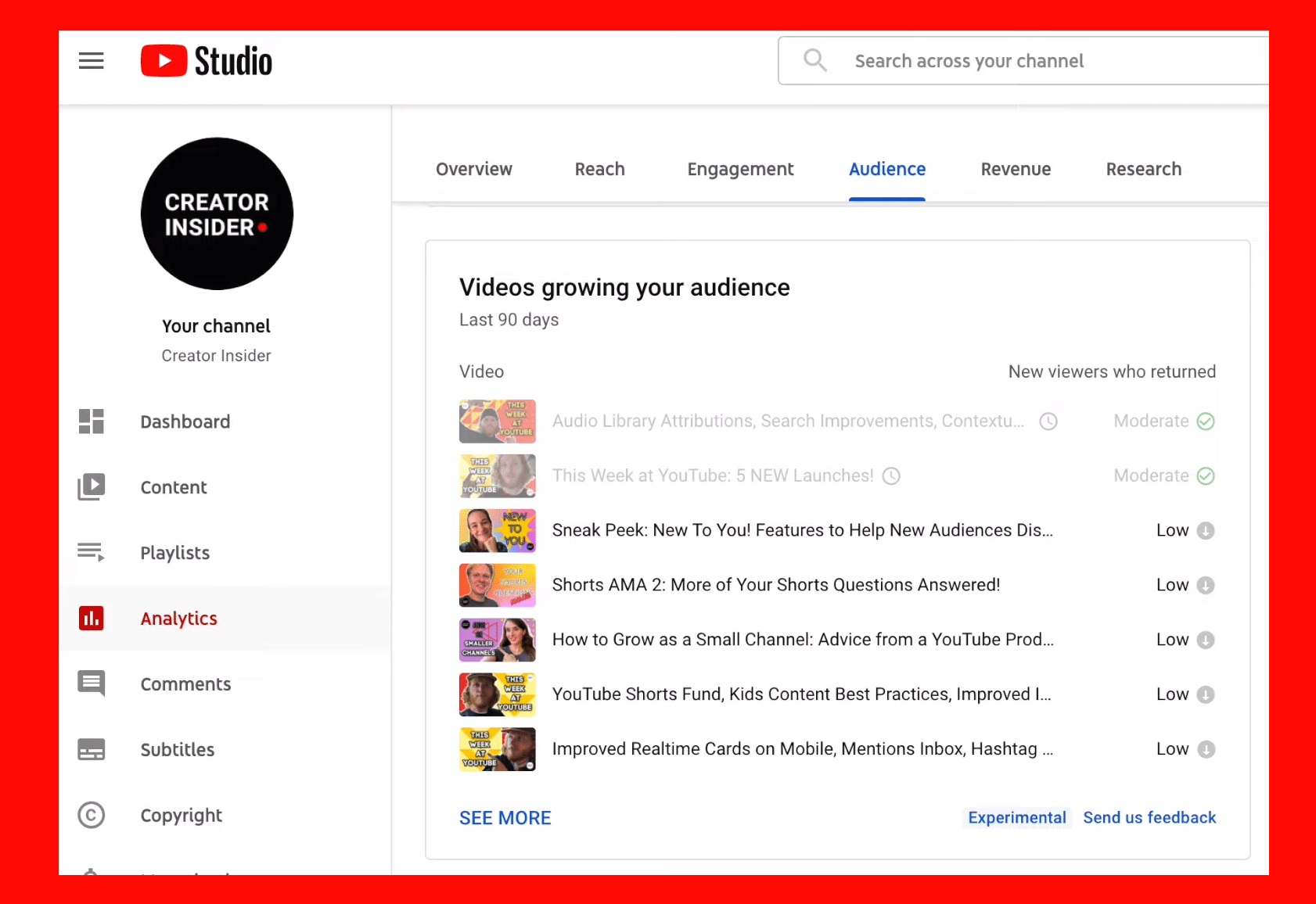The width and height of the screenshot is (1316, 904).
Task: Open the Research tab
Action: (1143, 169)
